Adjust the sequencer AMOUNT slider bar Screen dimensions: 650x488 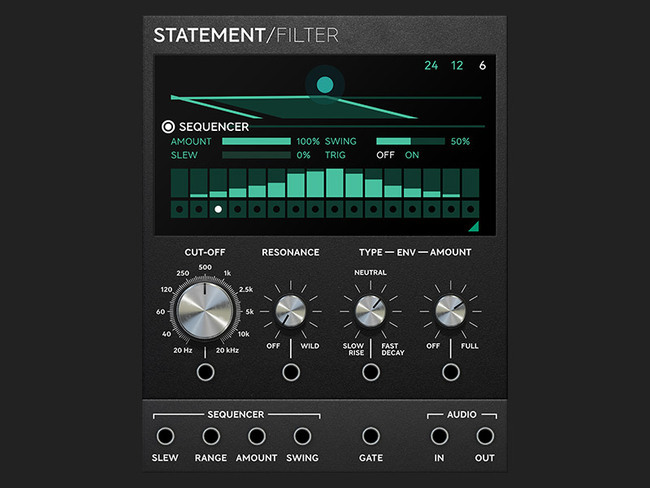[x=256, y=141]
